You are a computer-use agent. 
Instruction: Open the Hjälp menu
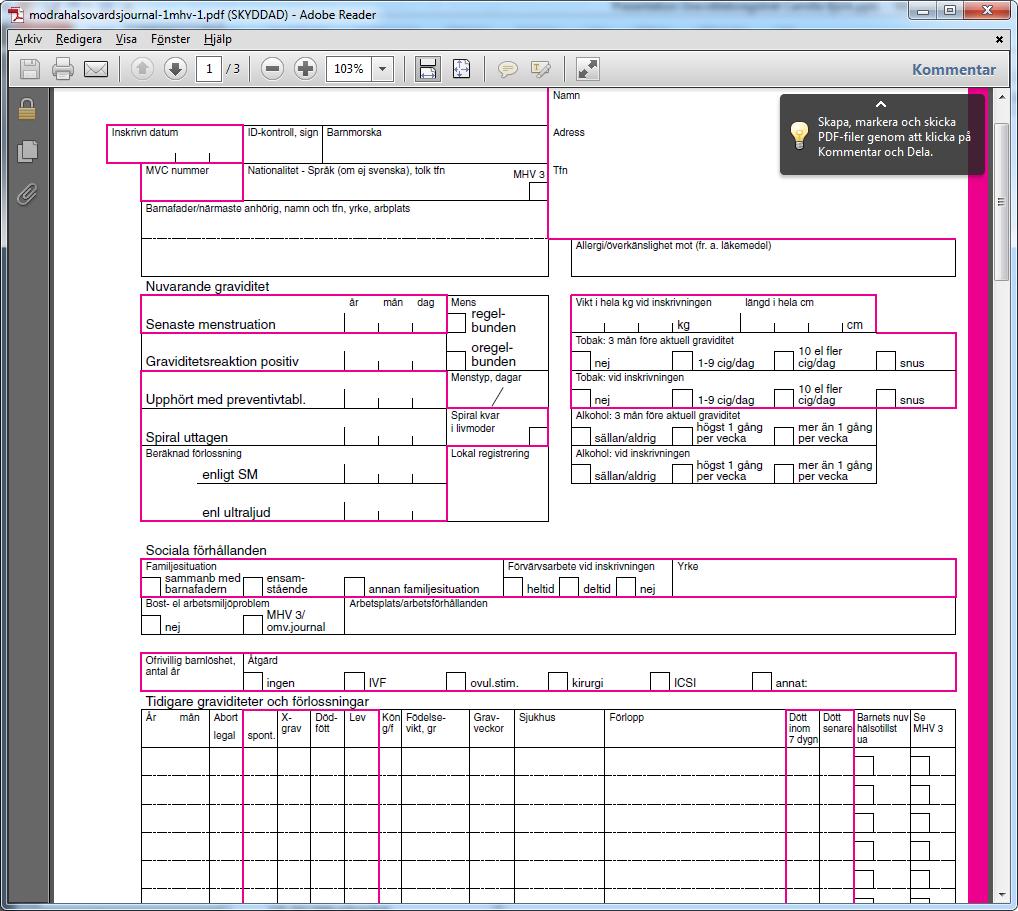217,39
